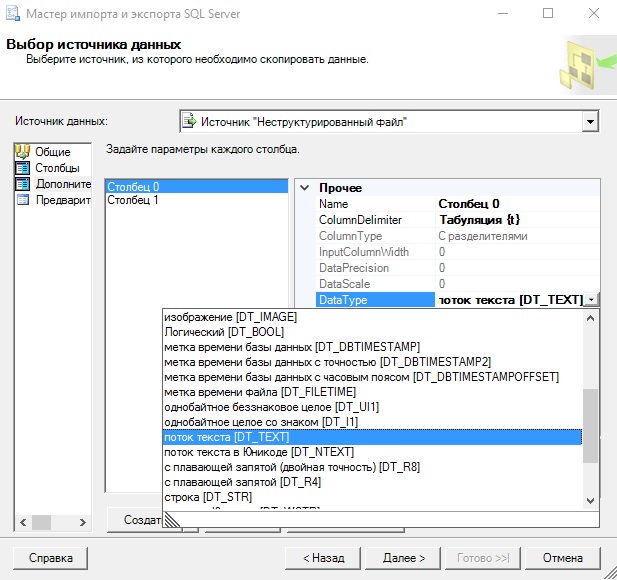Click right scroll arrow of pages panel
Image resolution: width=617 pixels, height=580 pixels.
[82, 523]
